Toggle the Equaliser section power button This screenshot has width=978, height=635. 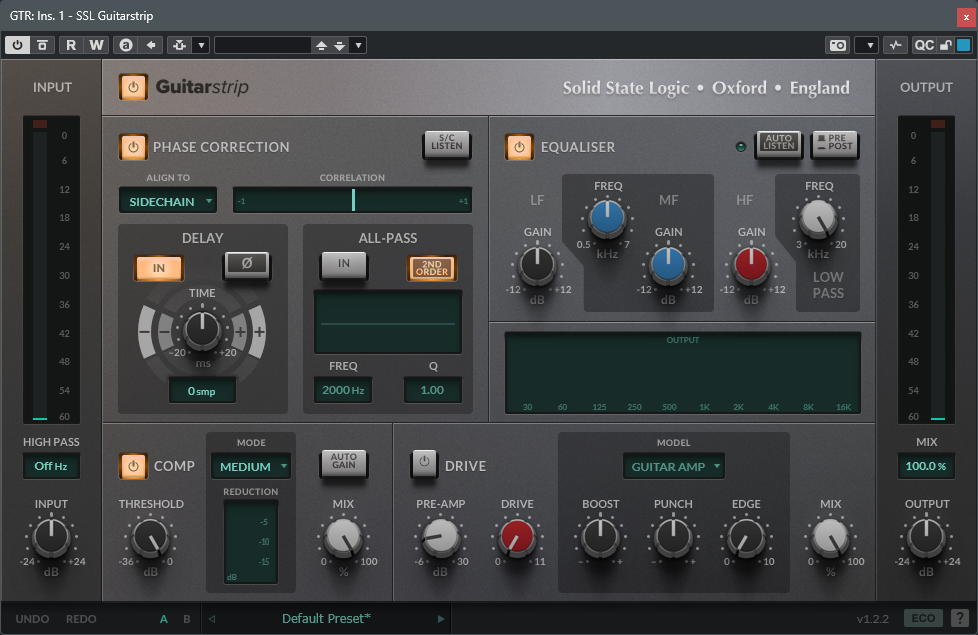point(519,147)
